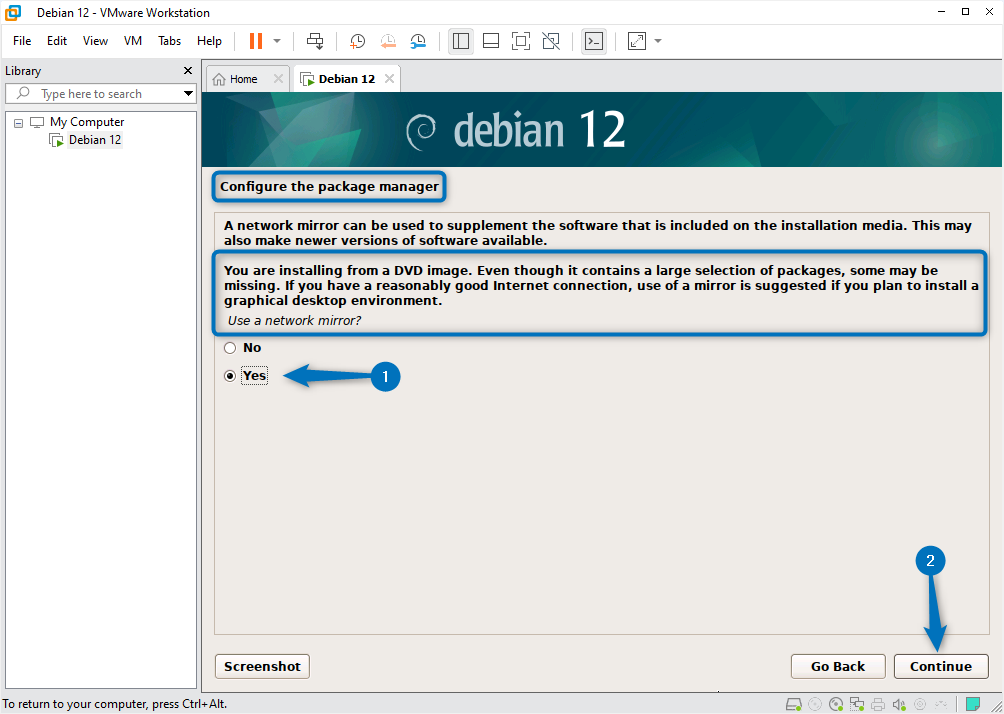Click the Continue button
The height and width of the screenshot is (714, 1004).
940,666
